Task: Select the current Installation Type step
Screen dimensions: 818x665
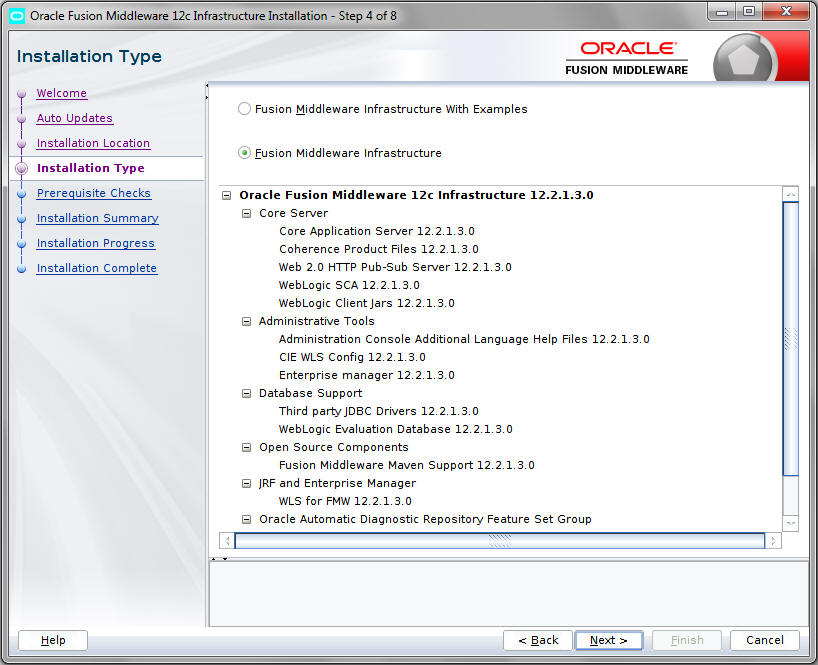Action: [91, 168]
